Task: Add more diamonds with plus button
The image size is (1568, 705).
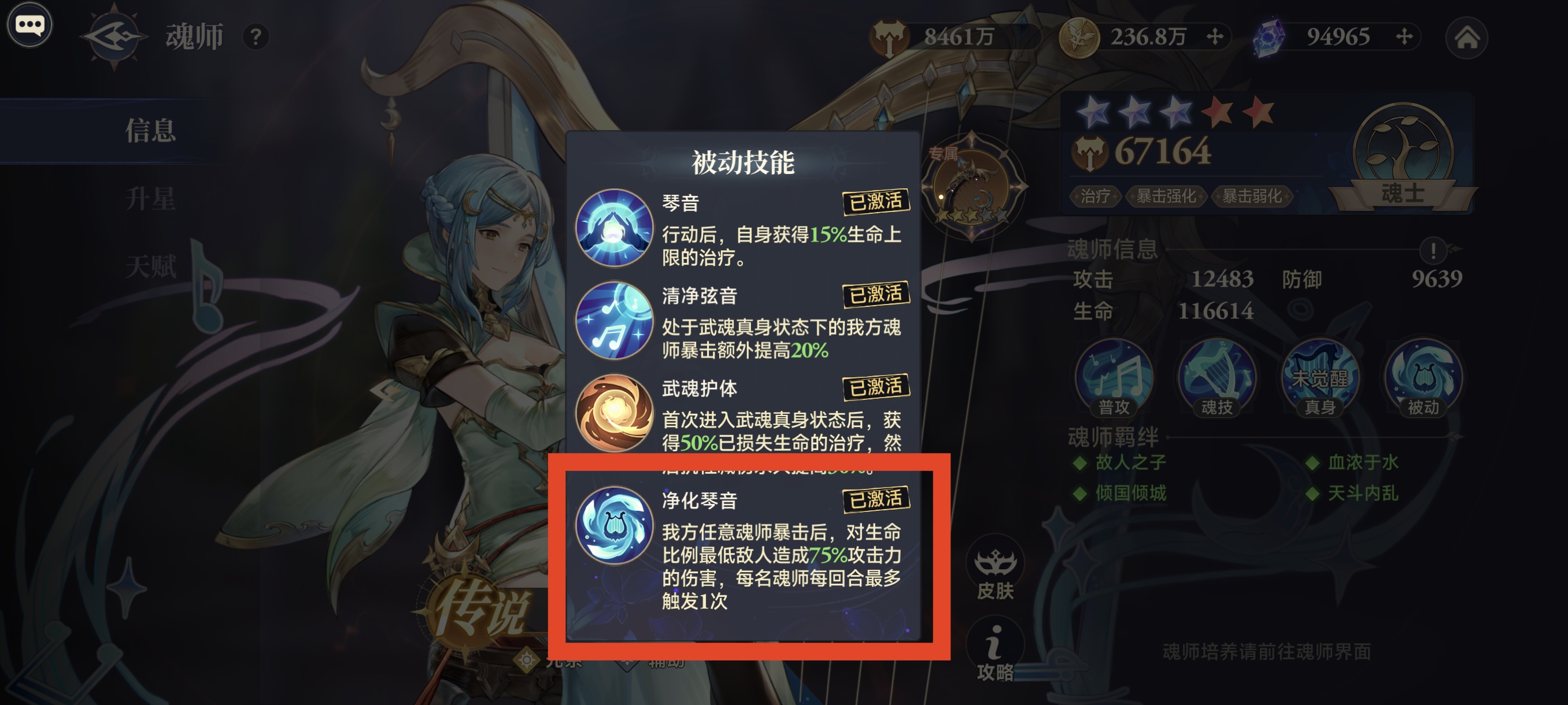Action: [x=1404, y=37]
